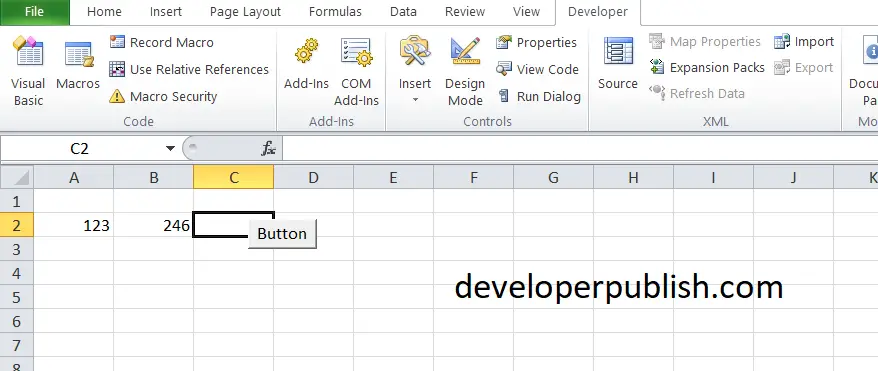Open control Properties

(536, 43)
